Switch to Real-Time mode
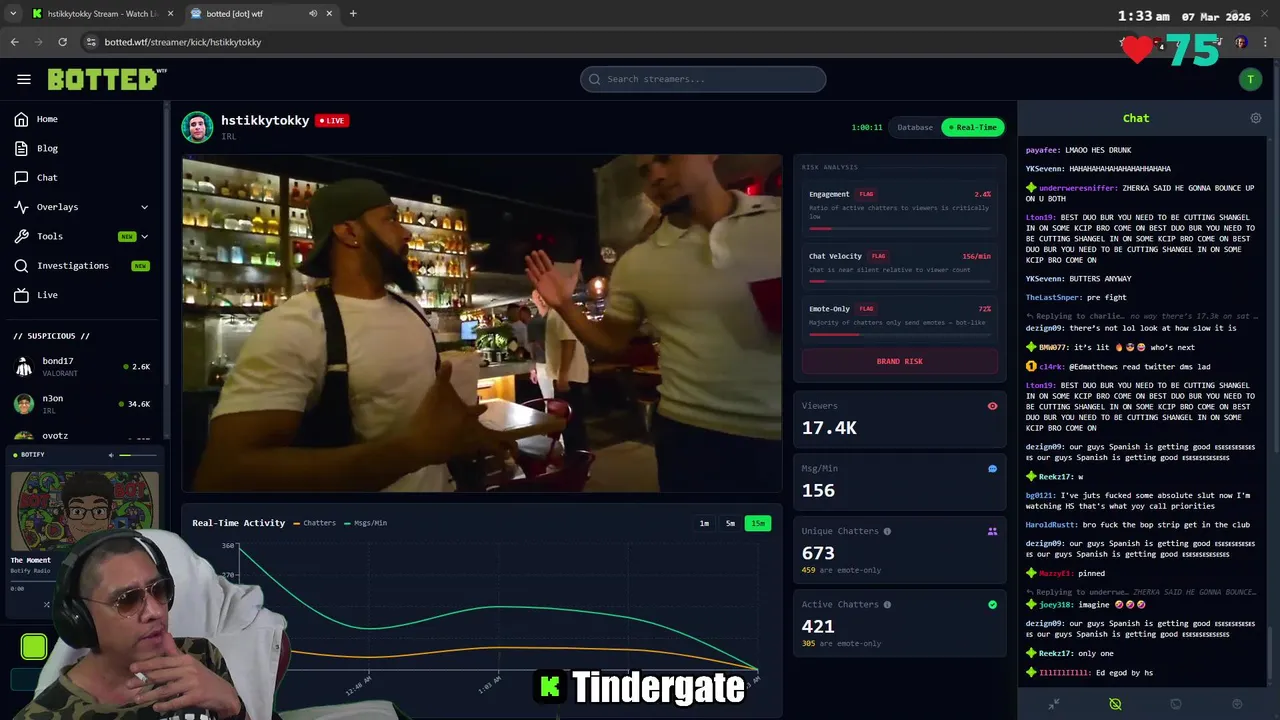 click(973, 127)
